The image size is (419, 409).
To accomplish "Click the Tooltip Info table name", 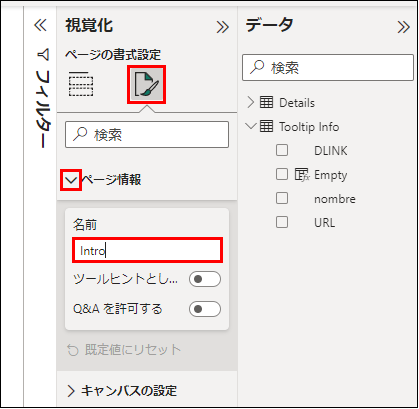I will point(309,127).
